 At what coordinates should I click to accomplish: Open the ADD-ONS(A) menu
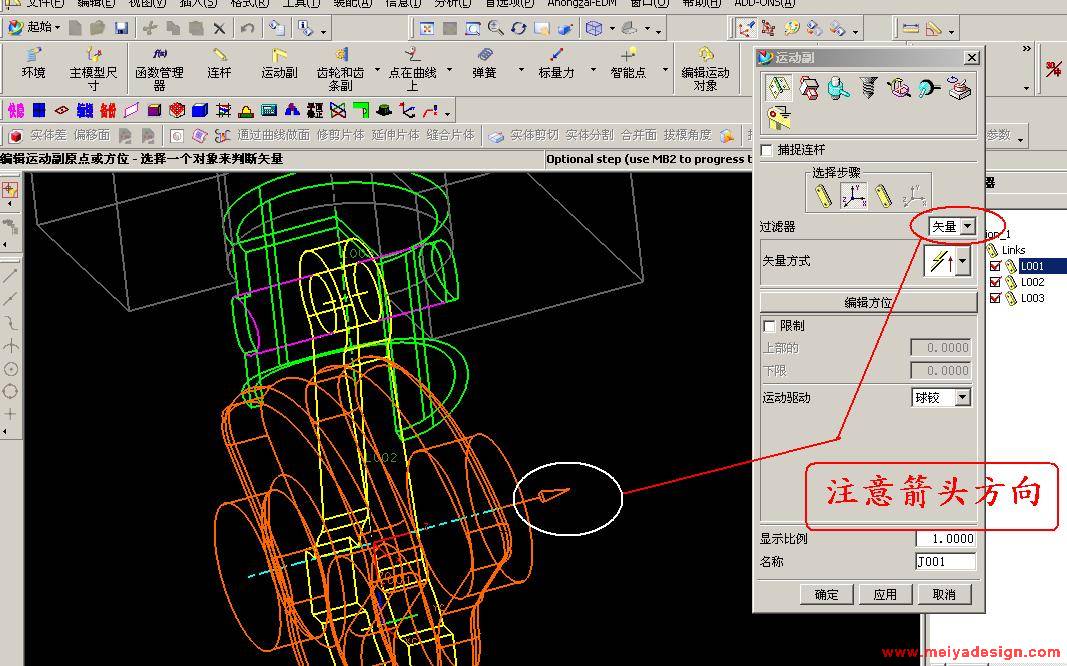(x=764, y=3)
